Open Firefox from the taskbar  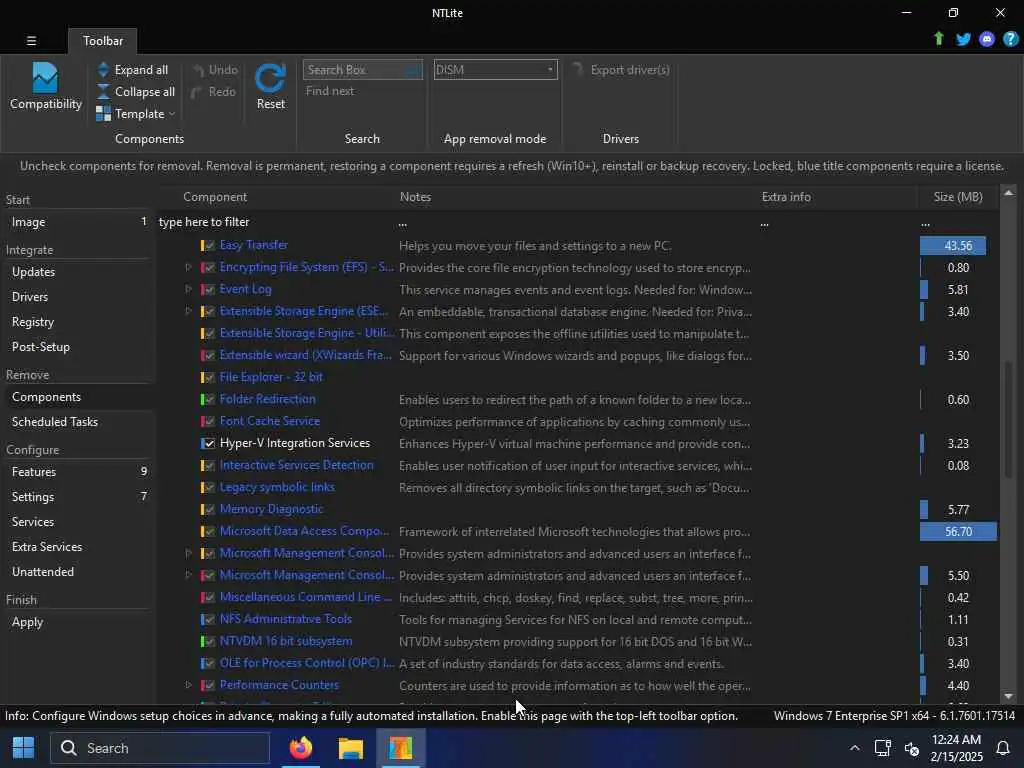pyautogui.click(x=300, y=748)
